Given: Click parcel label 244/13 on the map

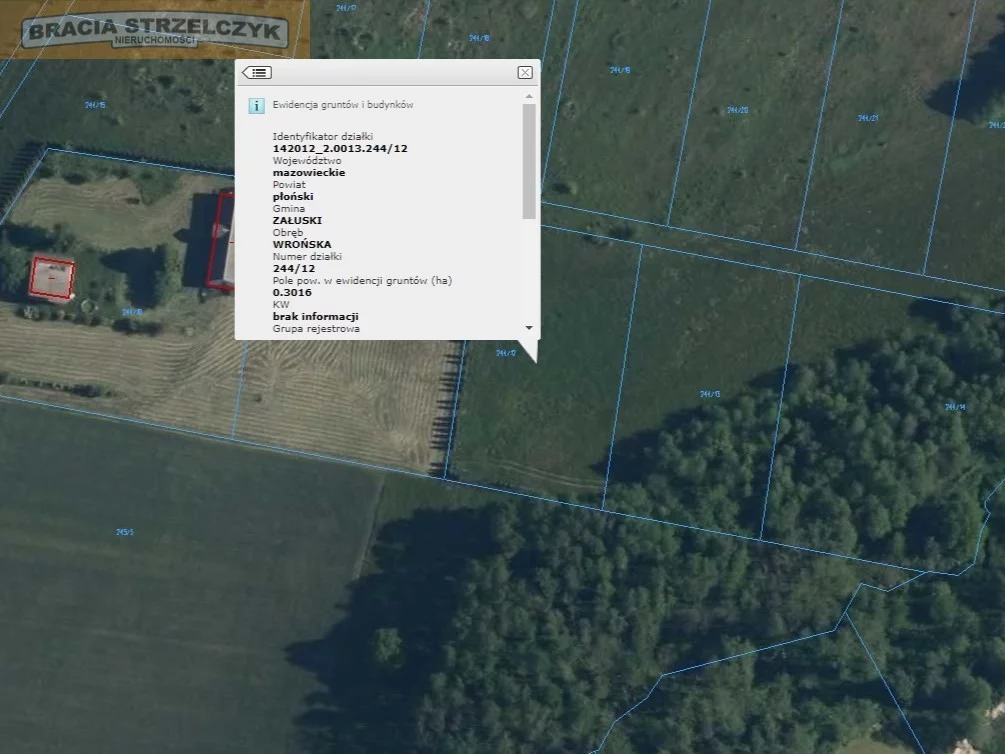Looking at the screenshot, I should [710, 394].
